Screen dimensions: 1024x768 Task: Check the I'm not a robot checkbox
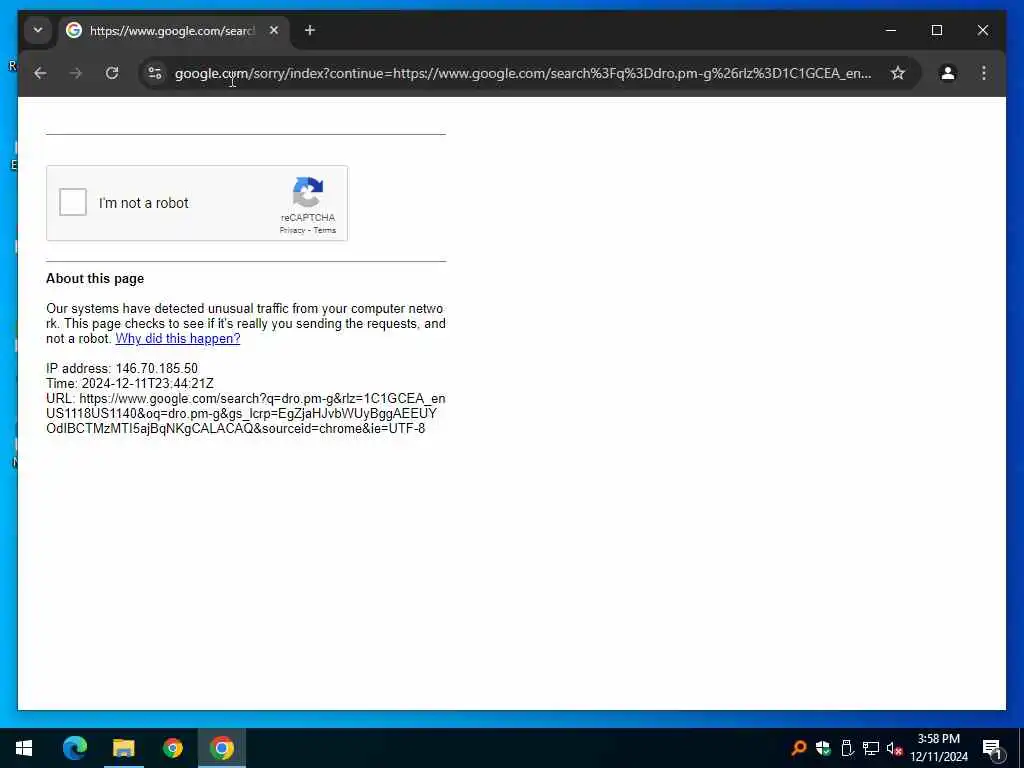72,202
